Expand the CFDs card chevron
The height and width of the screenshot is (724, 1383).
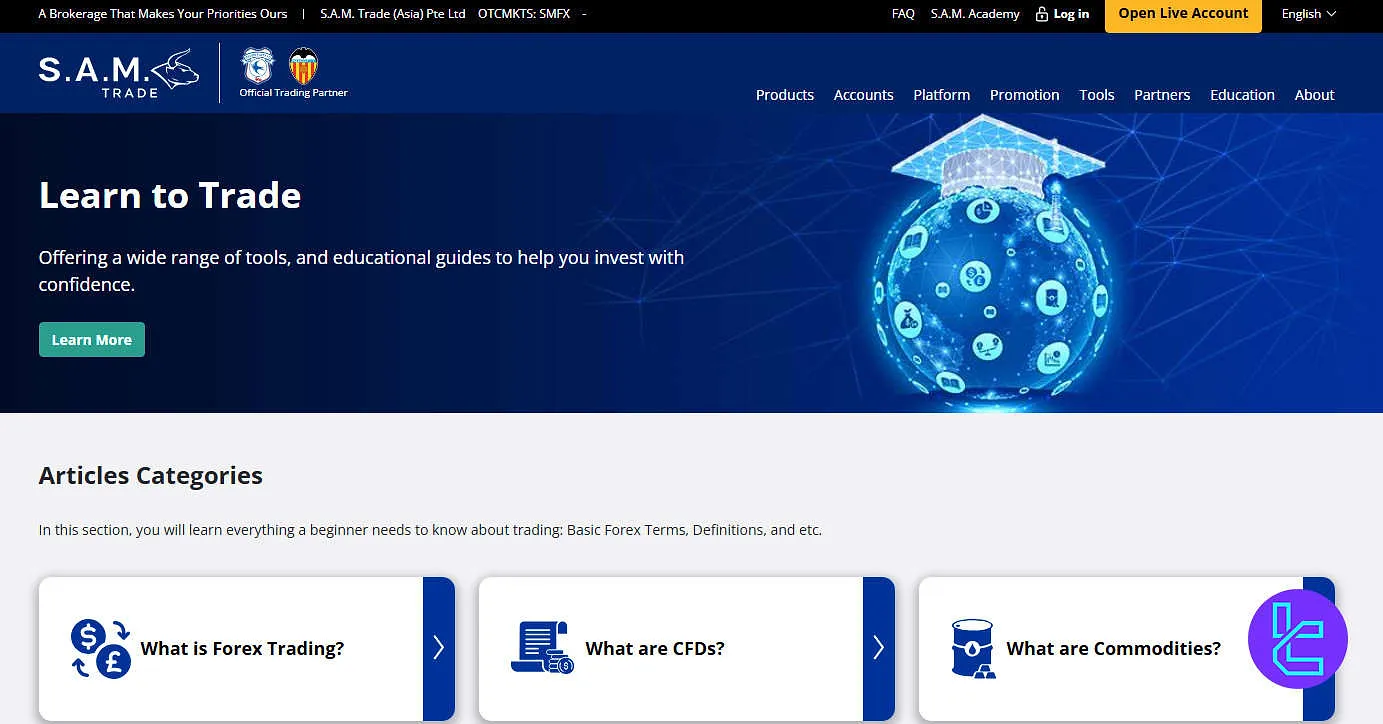(878, 648)
